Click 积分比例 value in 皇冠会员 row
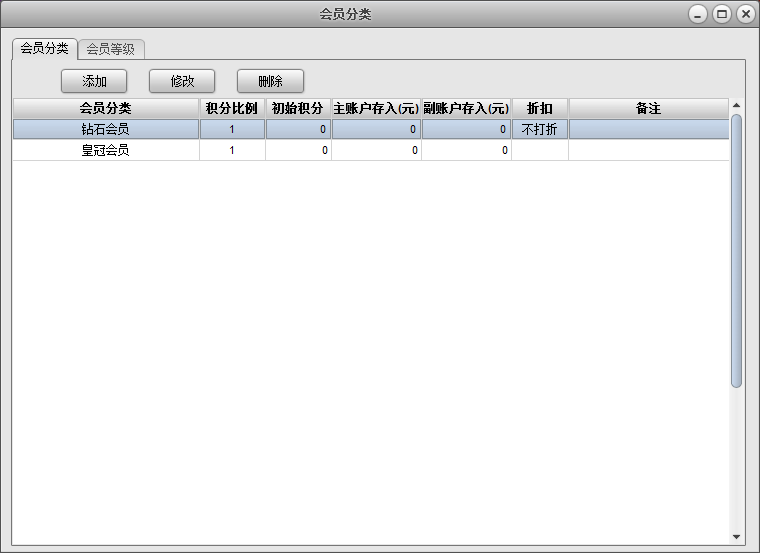This screenshot has height=553, width=760. click(x=232, y=150)
